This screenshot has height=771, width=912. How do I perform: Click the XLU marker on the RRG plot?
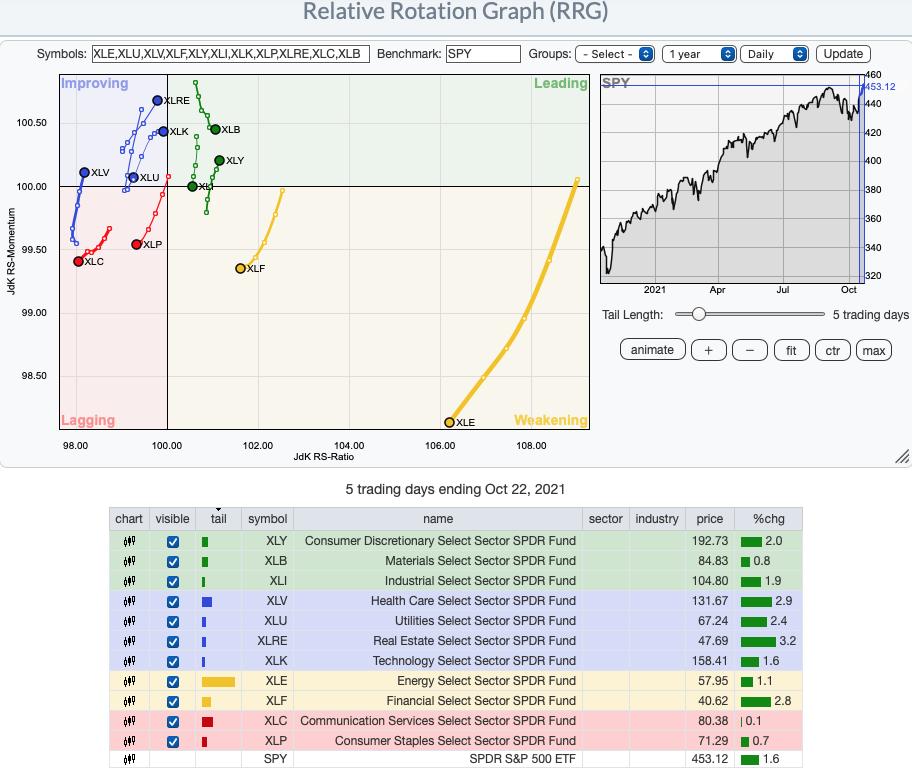pos(133,177)
